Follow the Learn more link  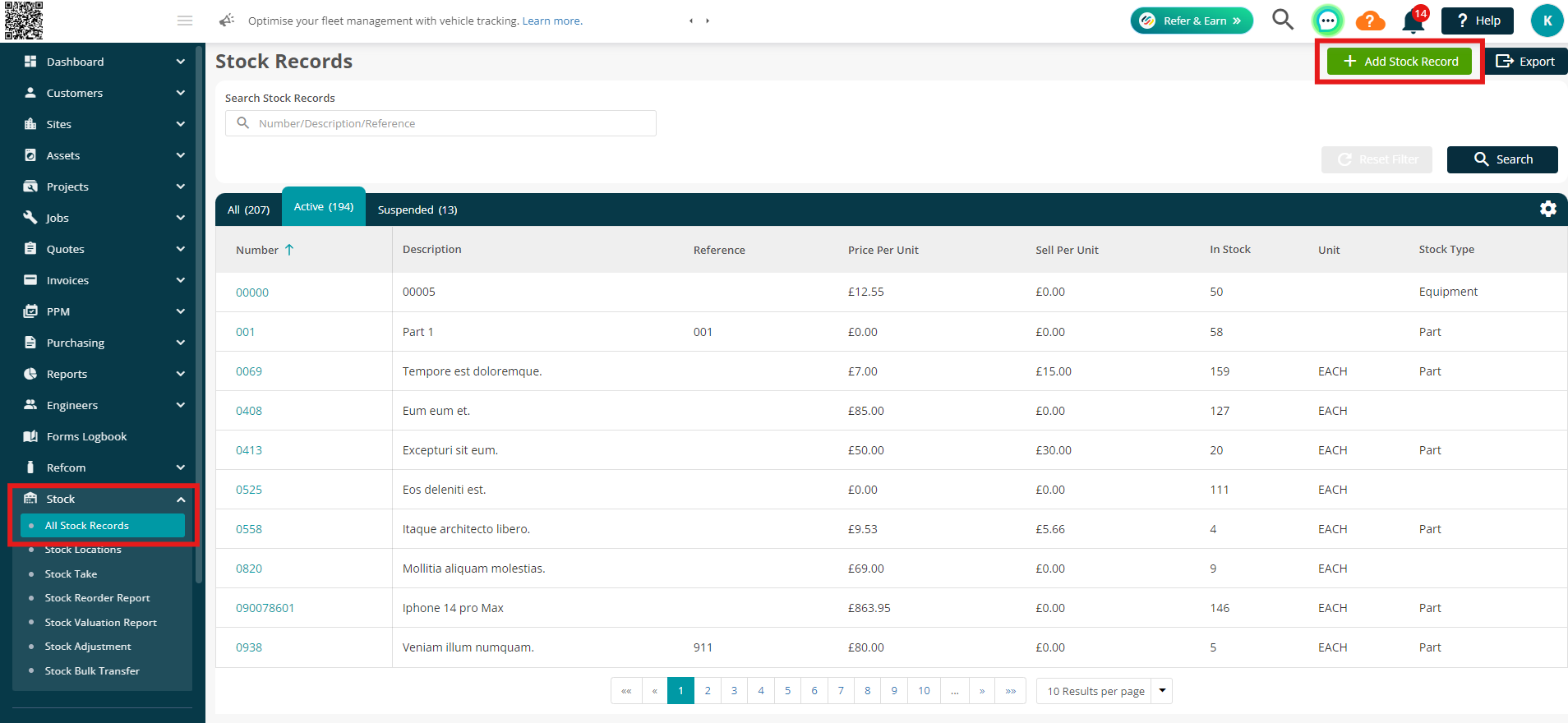tap(552, 21)
